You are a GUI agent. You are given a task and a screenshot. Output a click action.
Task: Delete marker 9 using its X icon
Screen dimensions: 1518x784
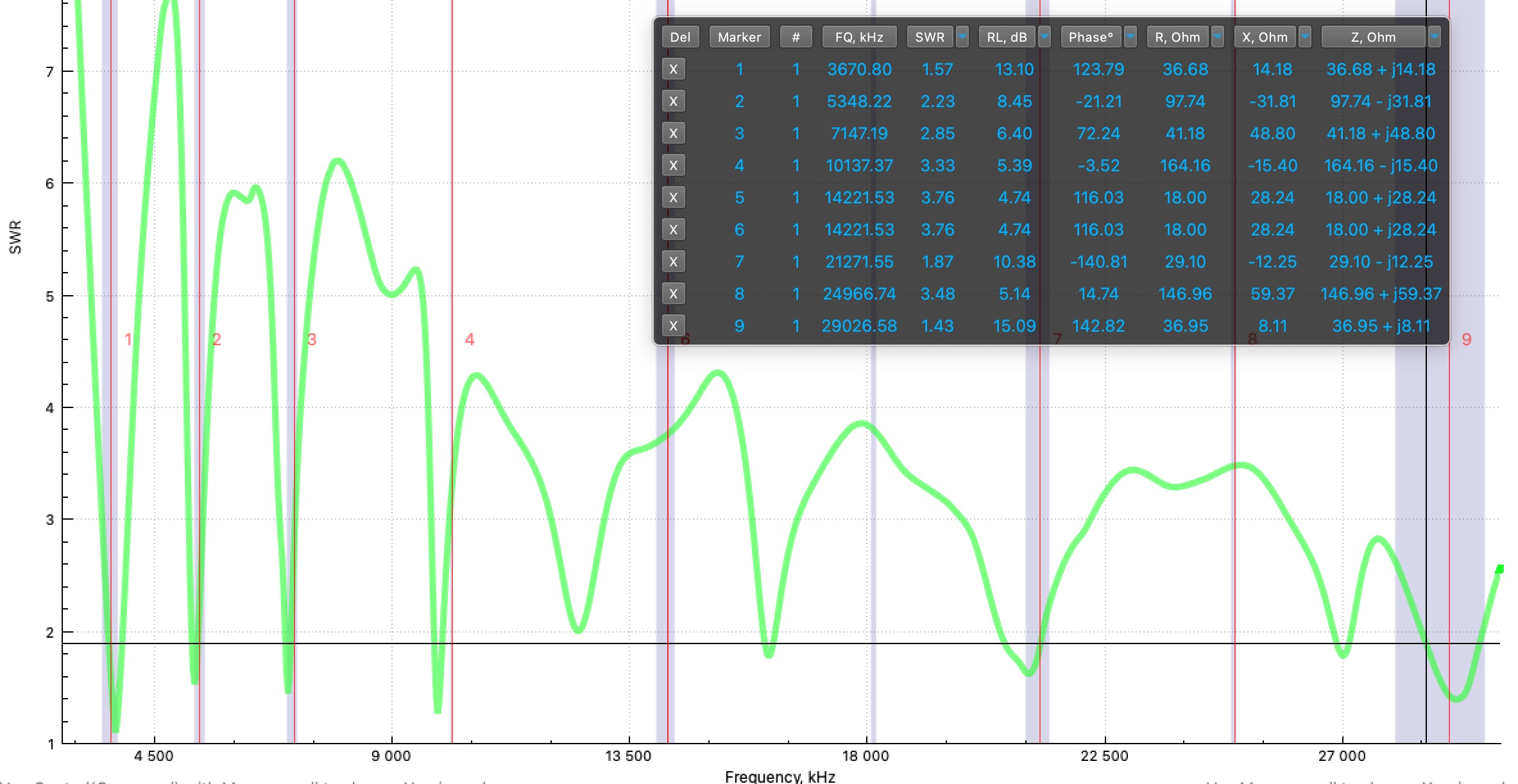(x=674, y=325)
